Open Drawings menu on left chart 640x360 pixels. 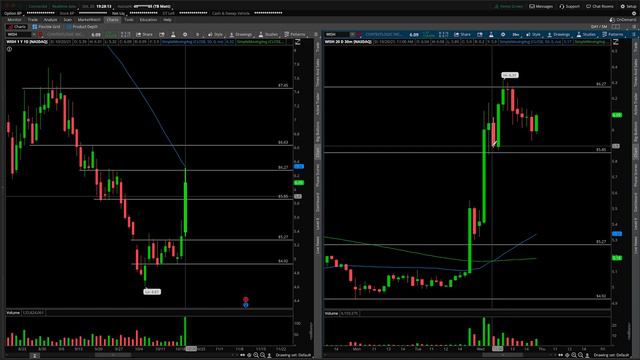pos(241,35)
